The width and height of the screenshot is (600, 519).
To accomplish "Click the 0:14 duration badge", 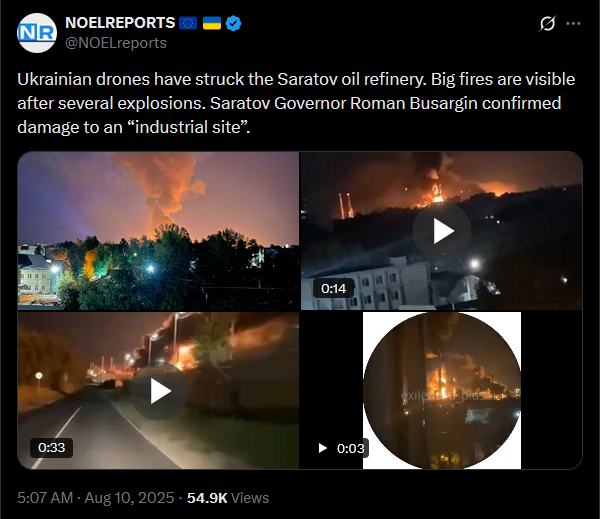I will coord(333,288).
